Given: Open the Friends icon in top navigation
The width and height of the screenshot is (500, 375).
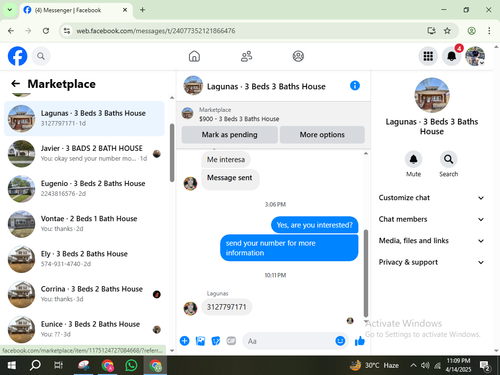Looking at the screenshot, I should point(246,56).
